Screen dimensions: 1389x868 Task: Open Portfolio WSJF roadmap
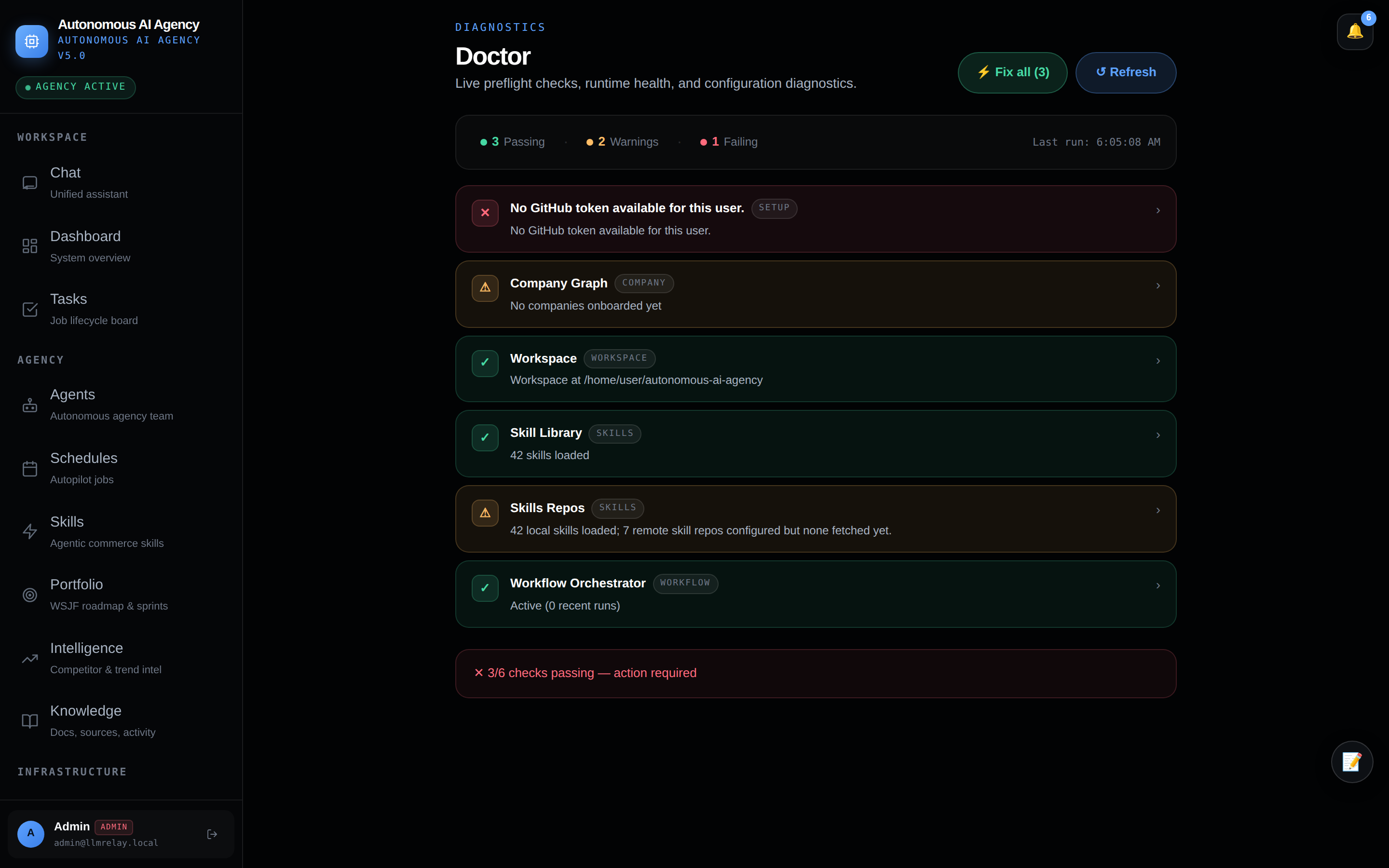coord(121,595)
